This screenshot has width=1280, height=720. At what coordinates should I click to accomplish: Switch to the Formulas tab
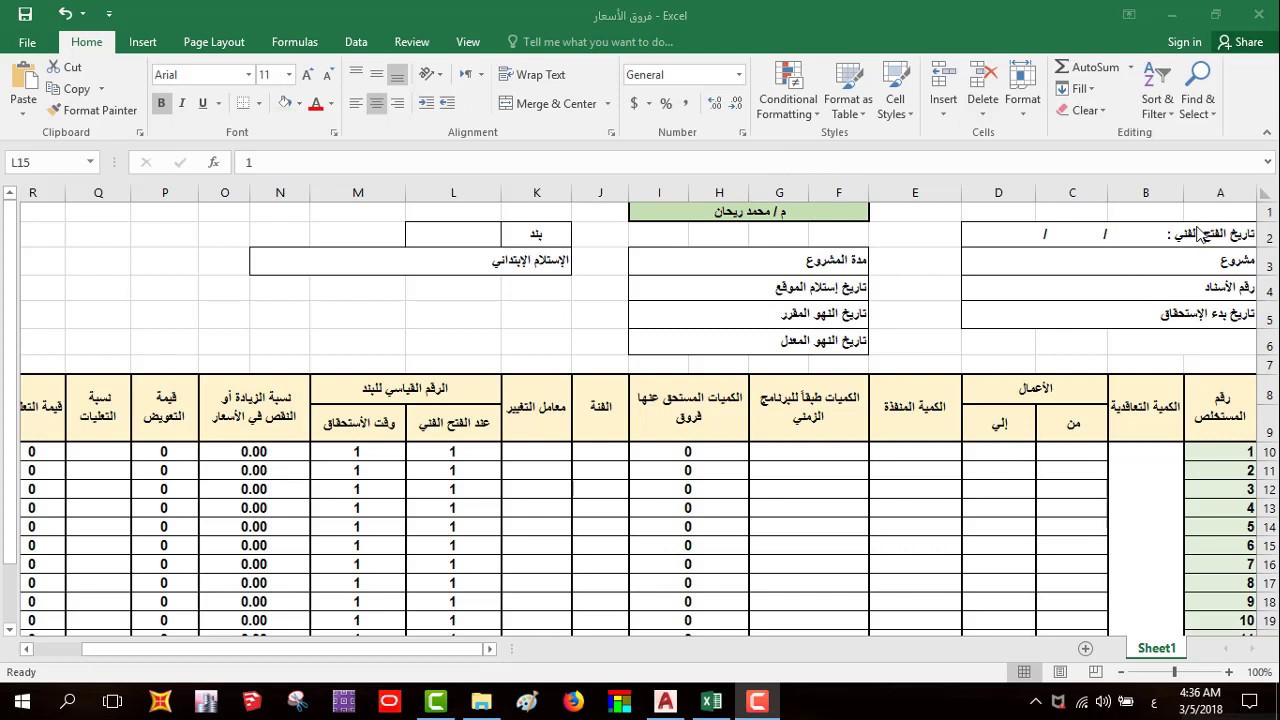[294, 42]
